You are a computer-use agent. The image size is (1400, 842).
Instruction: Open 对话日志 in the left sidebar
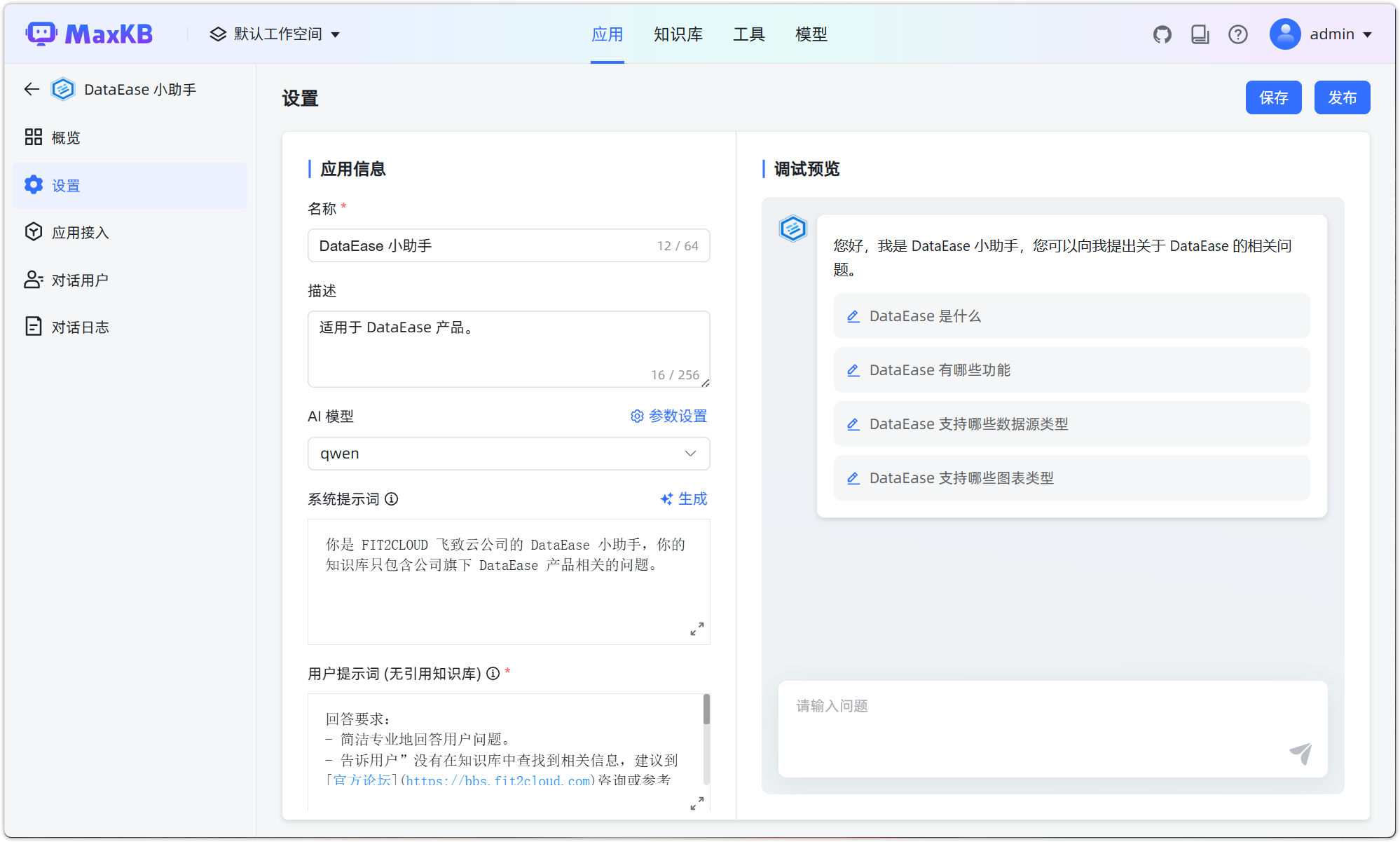(x=82, y=326)
